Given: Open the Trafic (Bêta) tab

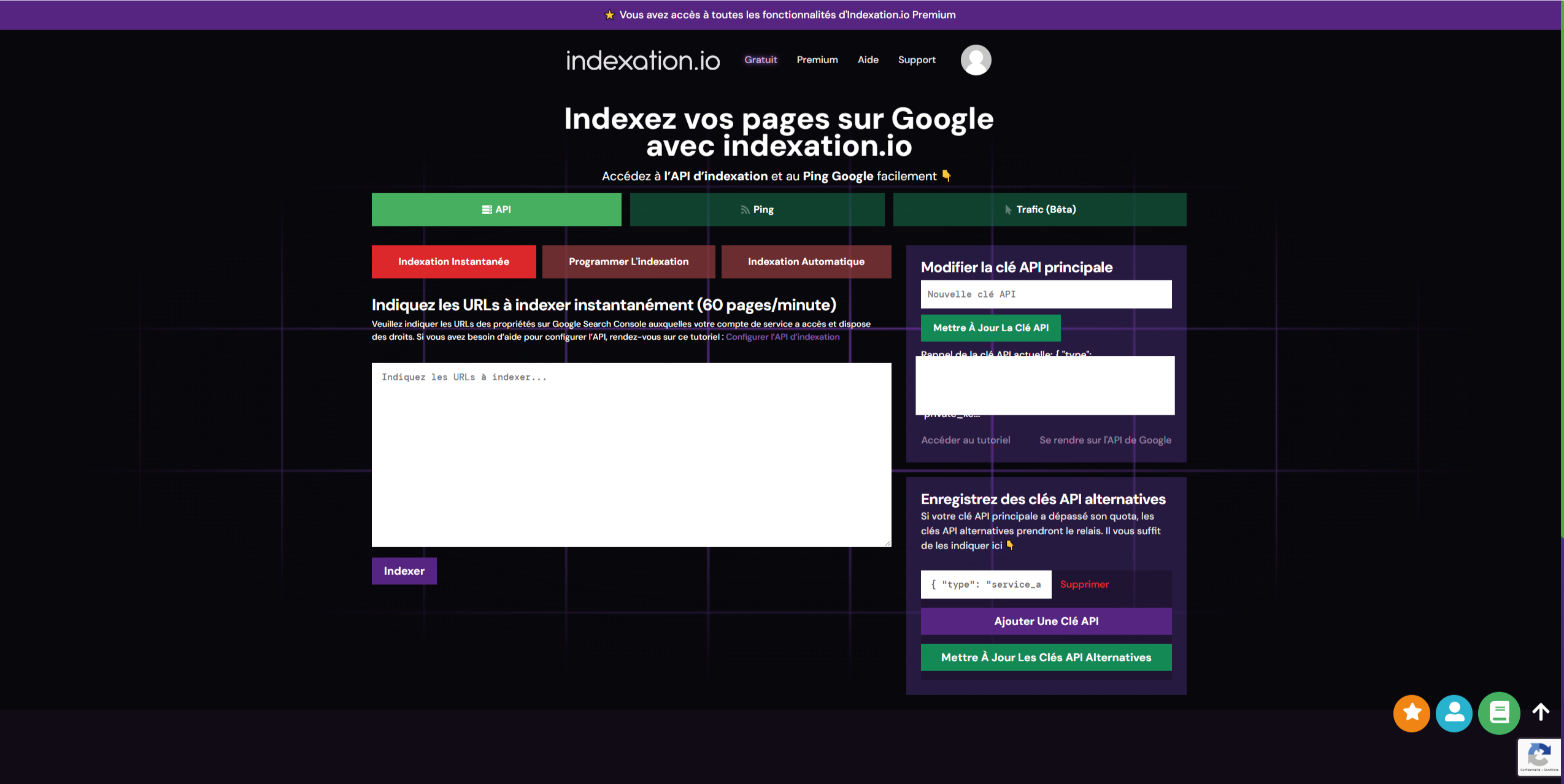Looking at the screenshot, I should tap(1039, 210).
